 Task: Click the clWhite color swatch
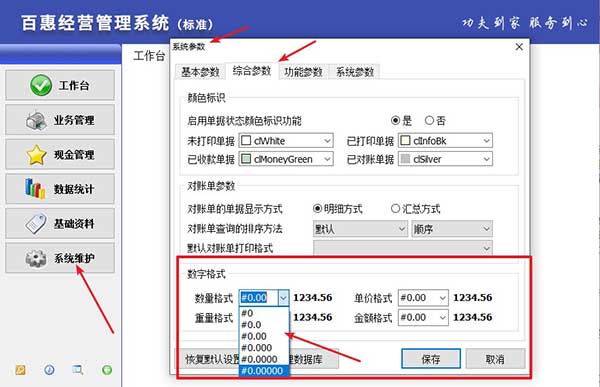click(x=246, y=140)
